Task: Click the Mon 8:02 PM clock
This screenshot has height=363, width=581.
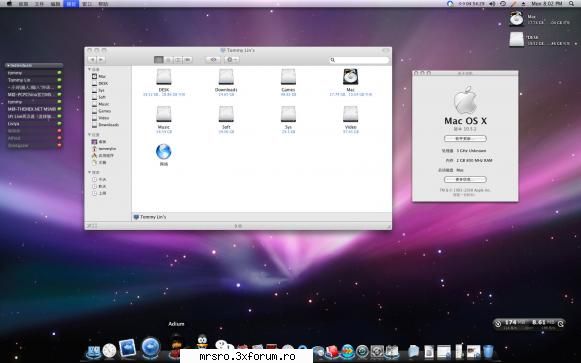Action: coord(547,4)
